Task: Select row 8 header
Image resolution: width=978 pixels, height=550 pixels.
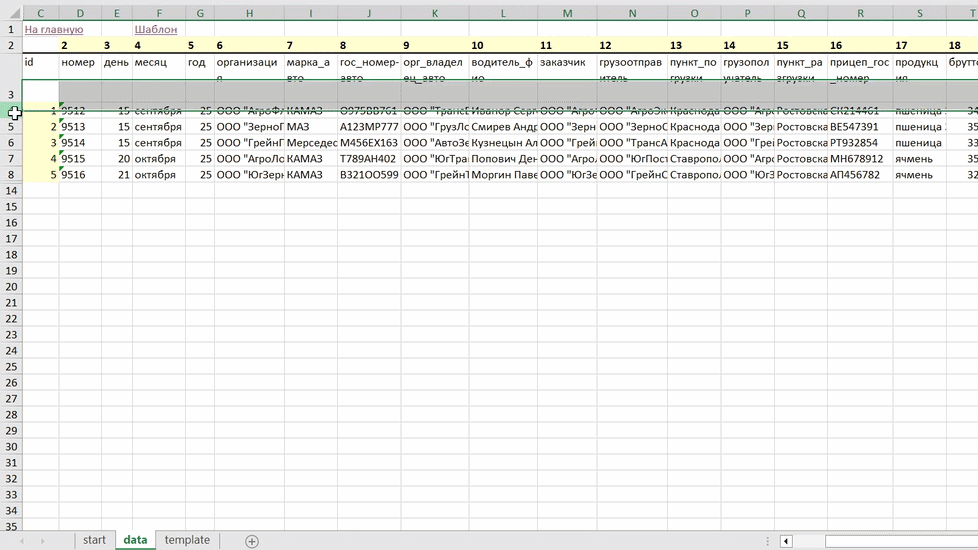Action: click(x=11, y=175)
